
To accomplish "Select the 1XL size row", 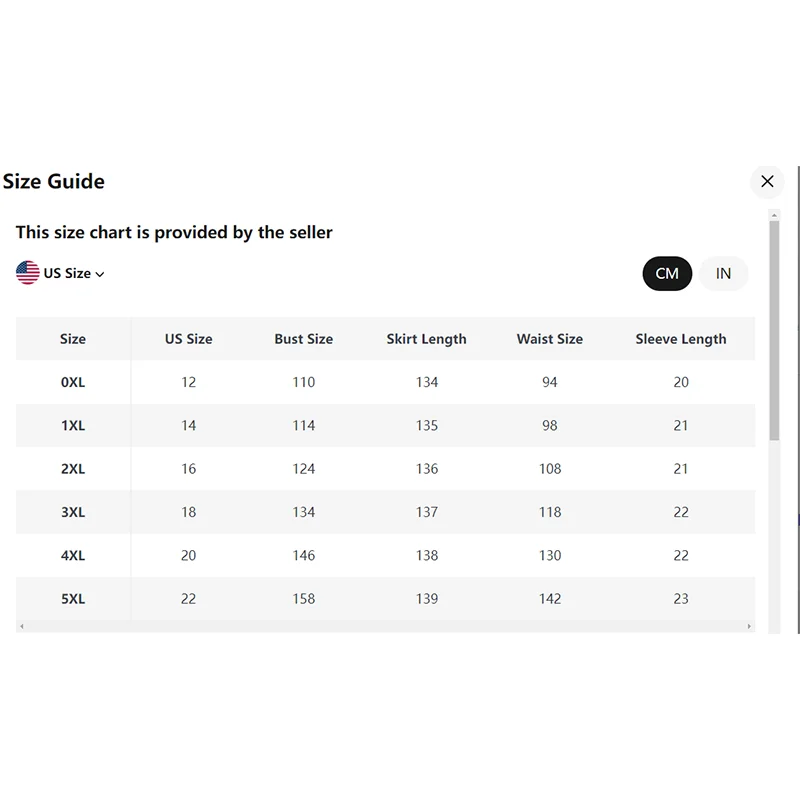I will [73, 425].
